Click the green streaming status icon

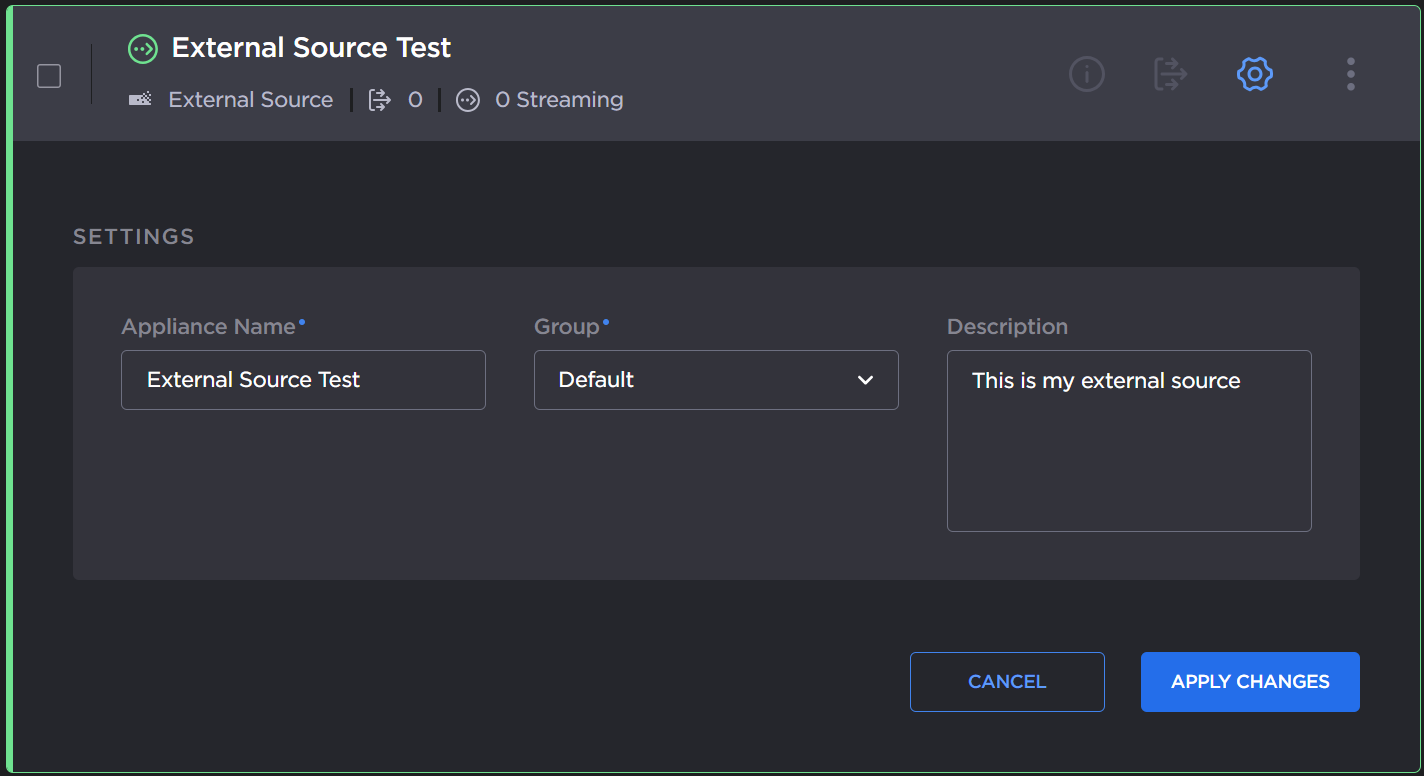point(143,48)
